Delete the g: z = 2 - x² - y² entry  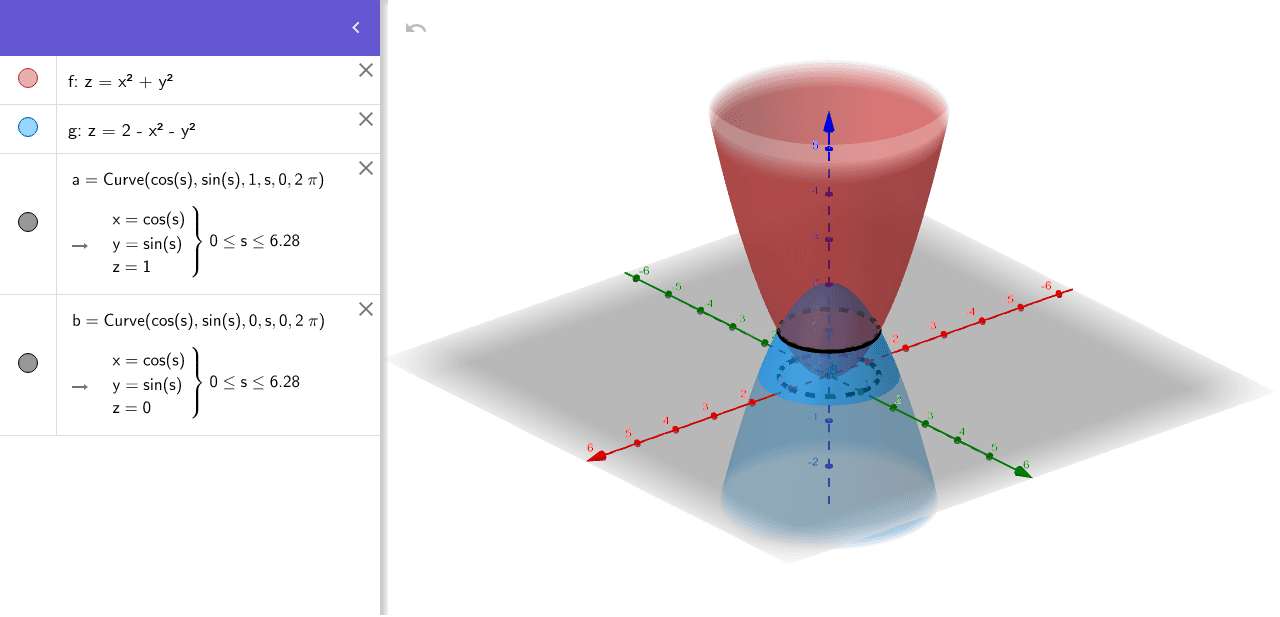(x=366, y=119)
